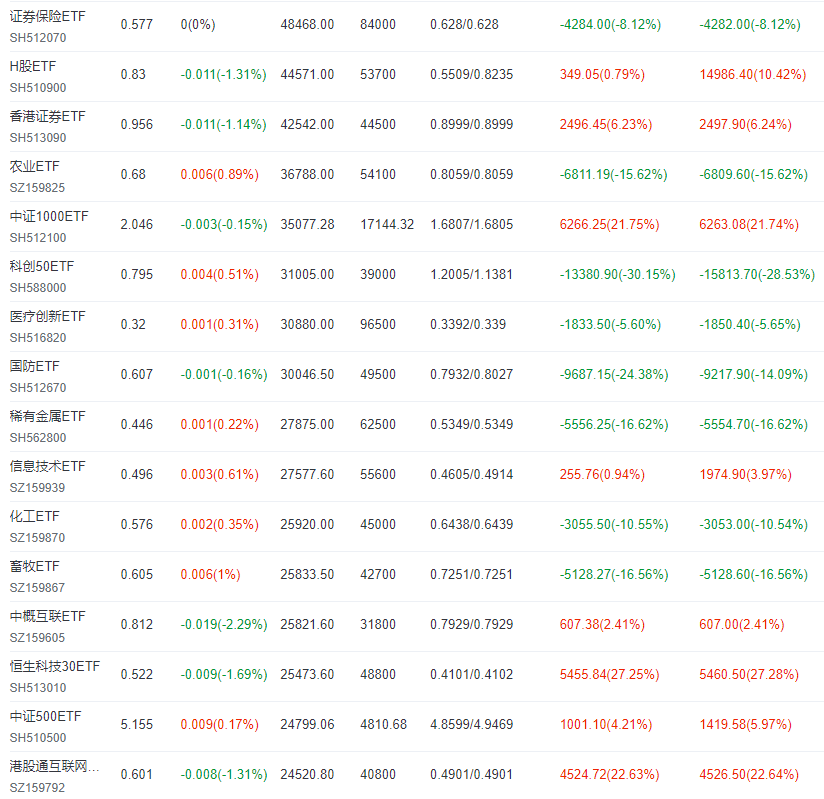The height and width of the screenshot is (799, 824).
Task: Select code SZ159605
Action: pyautogui.click(x=37, y=637)
